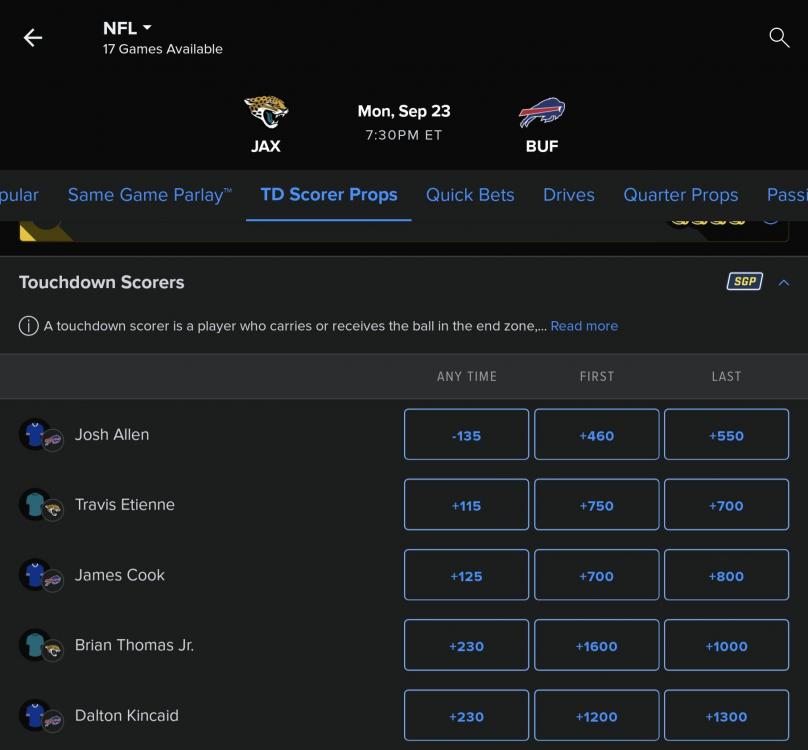Image resolution: width=808 pixels, height=750 pixels.
Task: Tap the info icon beside touchdown description
Action: pyautogui.click(x=28, y=326)
